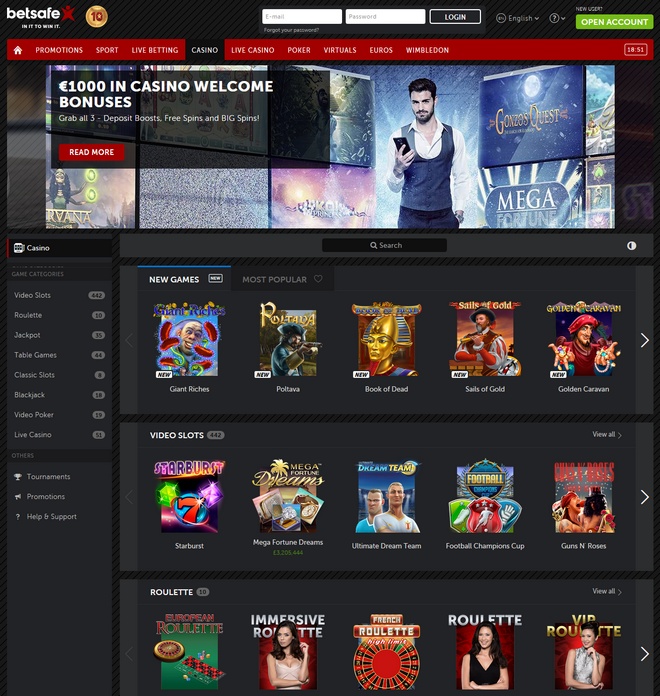Click the Casino slot machine icon in sidebar
The width and height of the screenshot is (660, 696).
[x=19, y=248]
